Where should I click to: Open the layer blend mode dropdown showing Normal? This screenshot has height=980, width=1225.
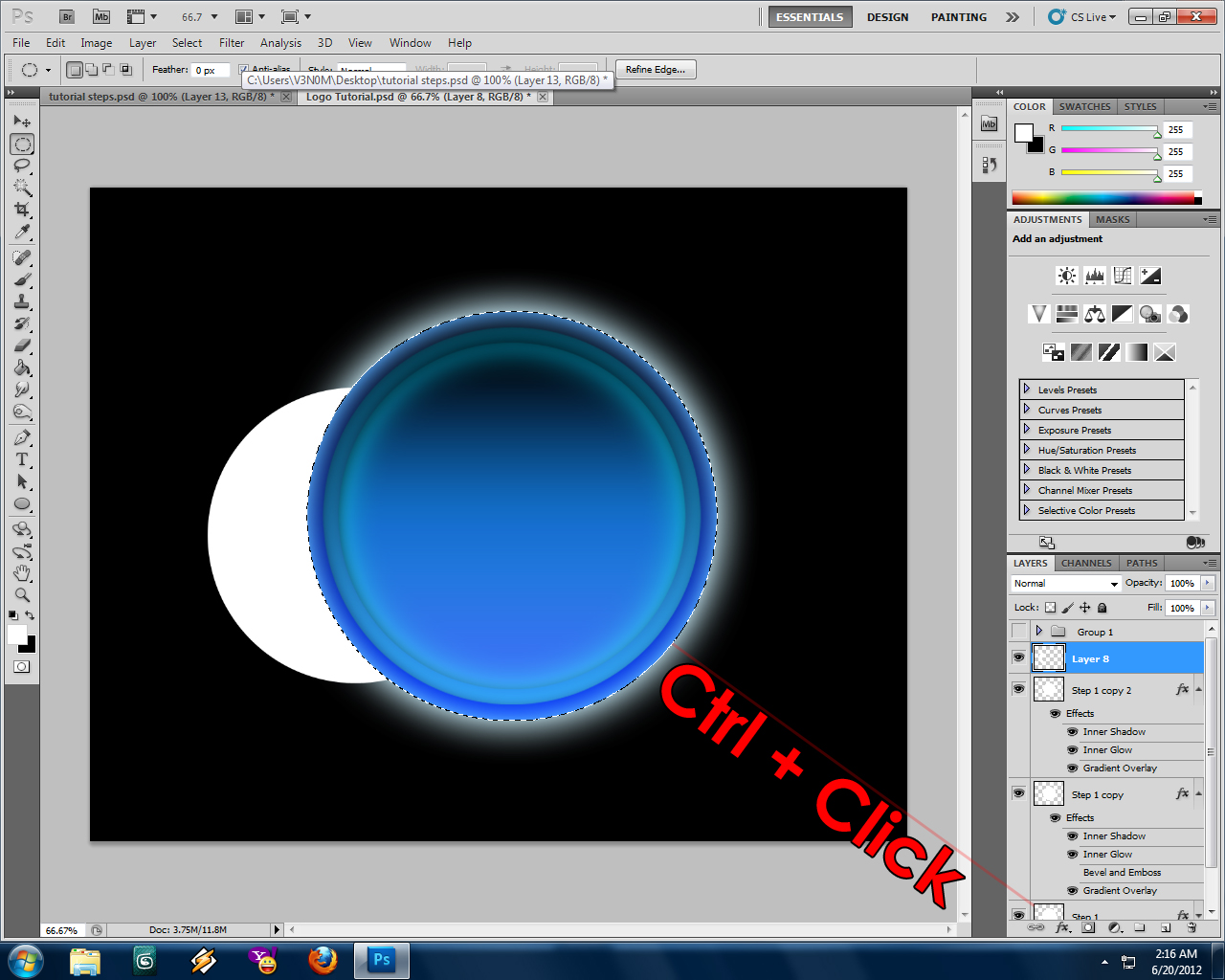[1064, 583]
